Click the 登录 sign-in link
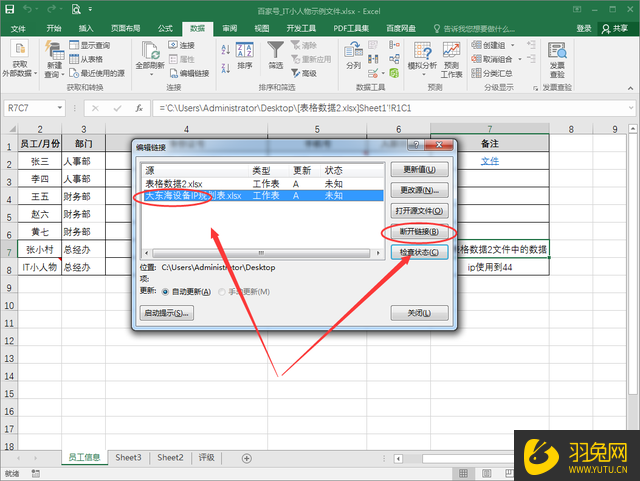 click(x=584, y=29)
